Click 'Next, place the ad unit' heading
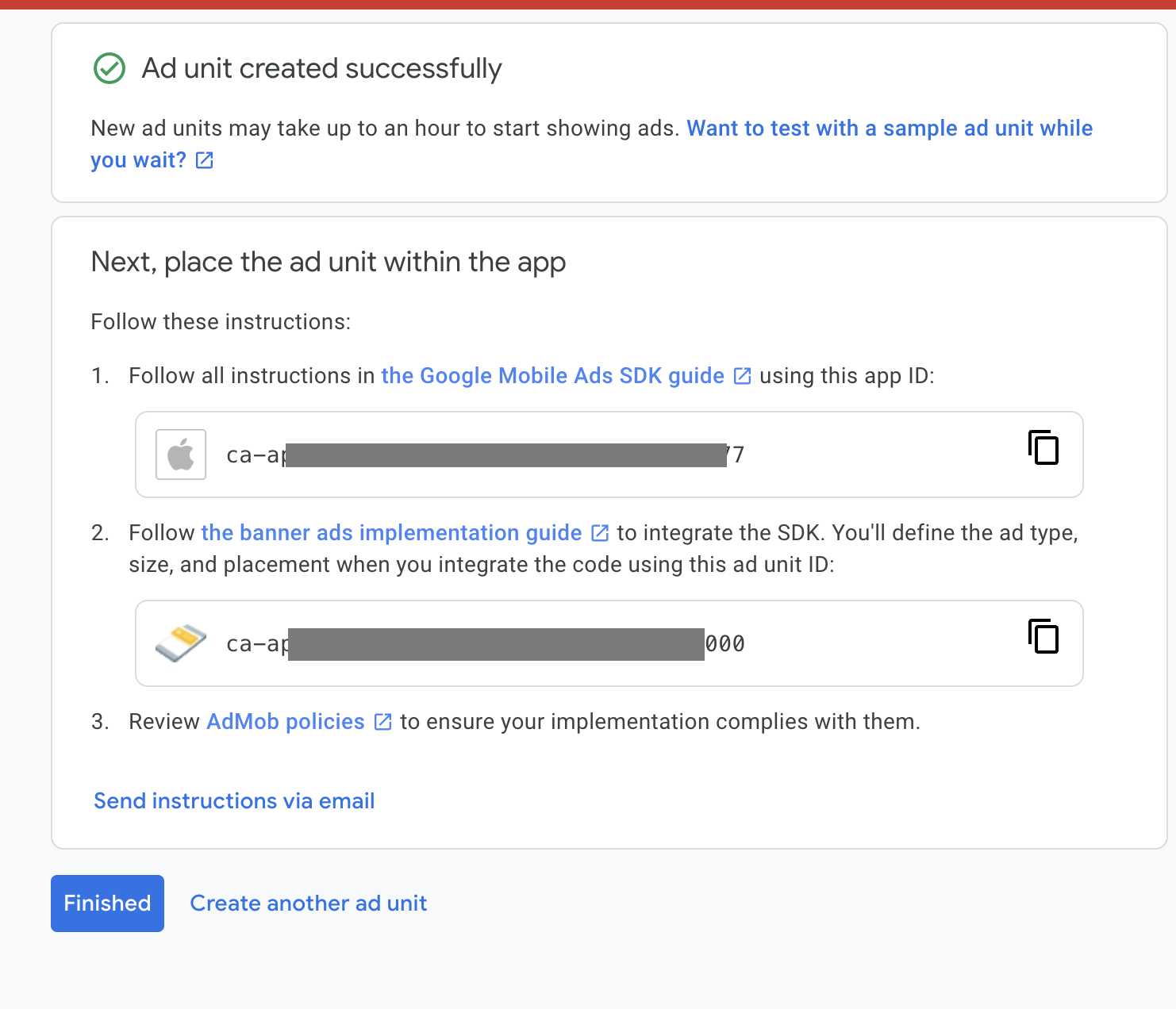Viewport: 1176px width, 1009px height. pyautogui.click(x=329, y=262)
